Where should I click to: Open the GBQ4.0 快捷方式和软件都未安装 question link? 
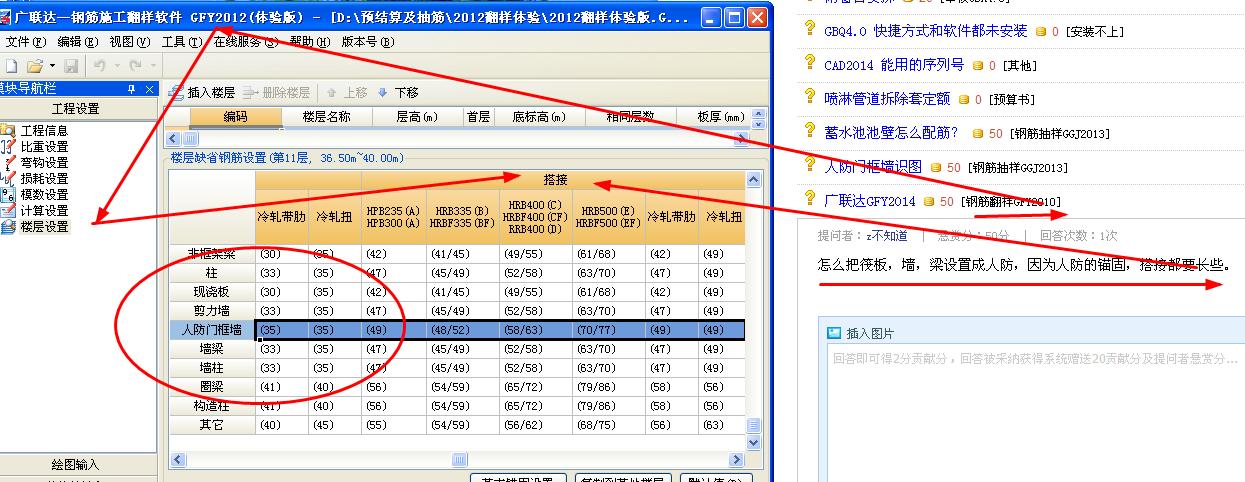pos(925,31)
